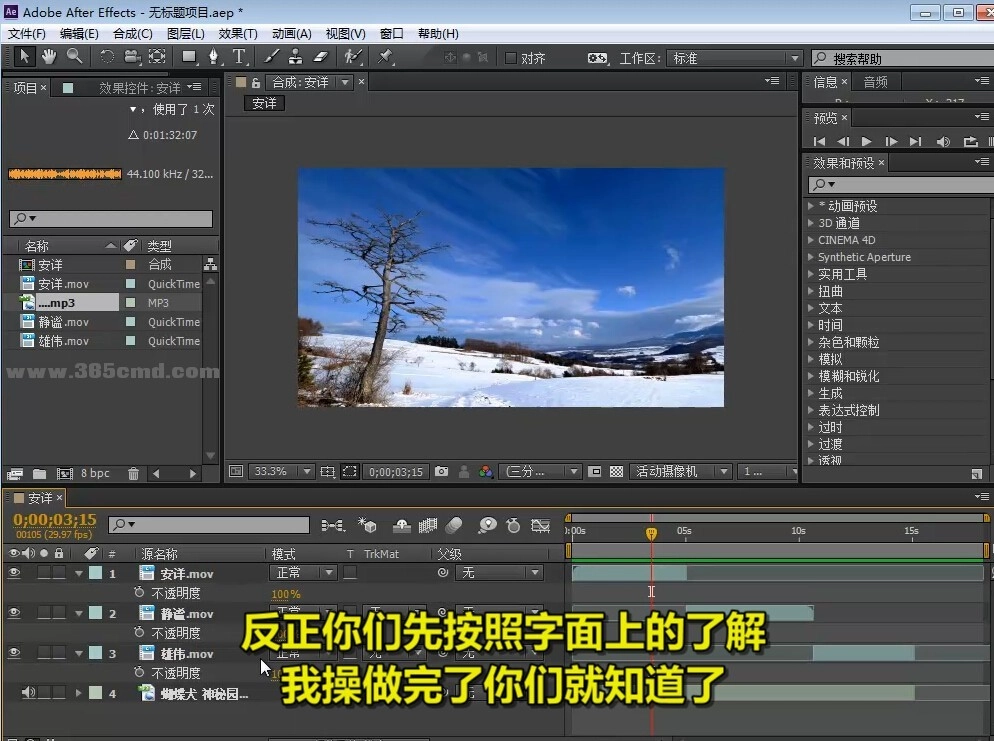Take a snapshot in the Composition panel
This screenshot has width=994, height=741.
(x=439, y=473)
